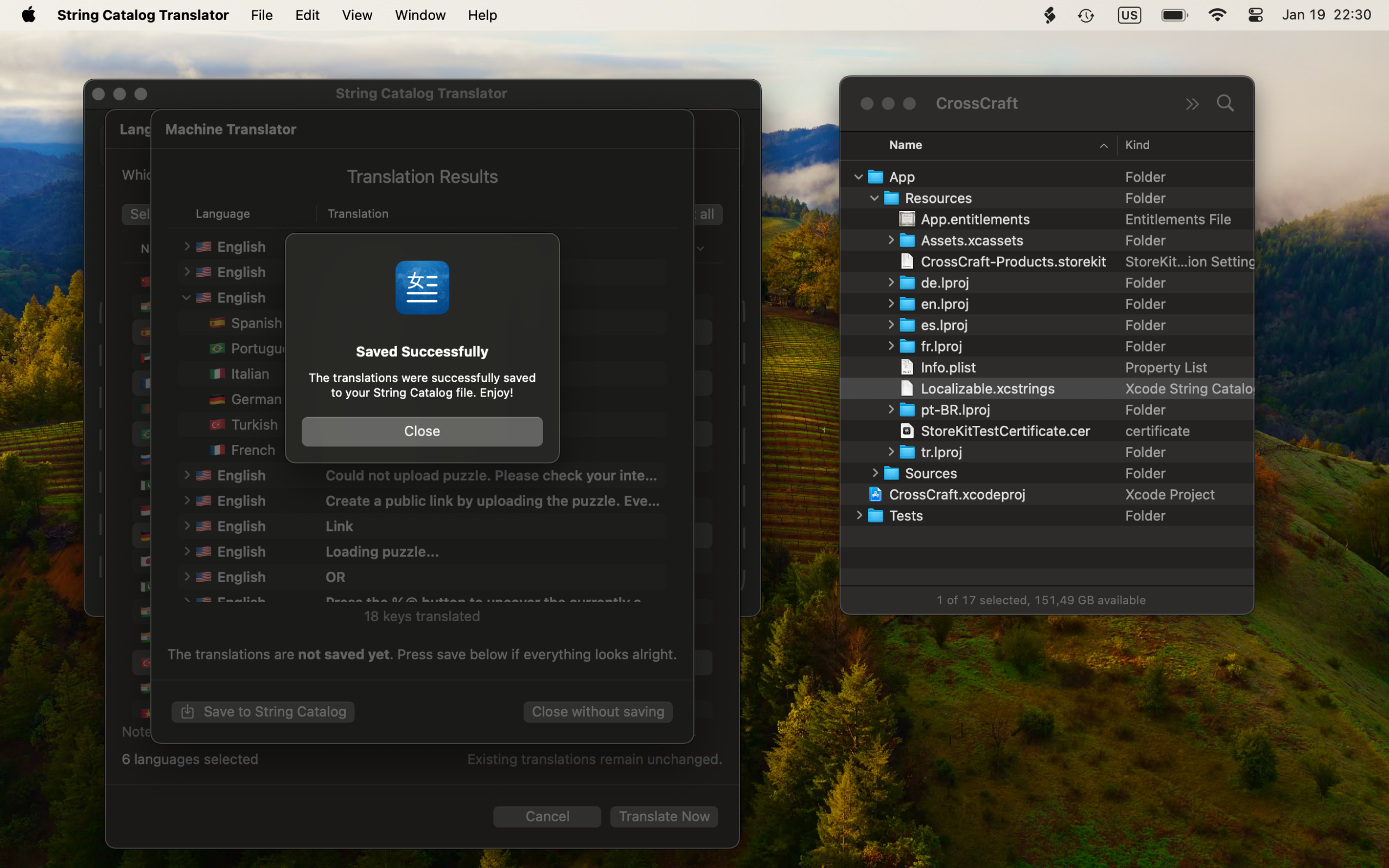
Task: Expand the Assets.xcassets folder
Action: coord(891,240)
